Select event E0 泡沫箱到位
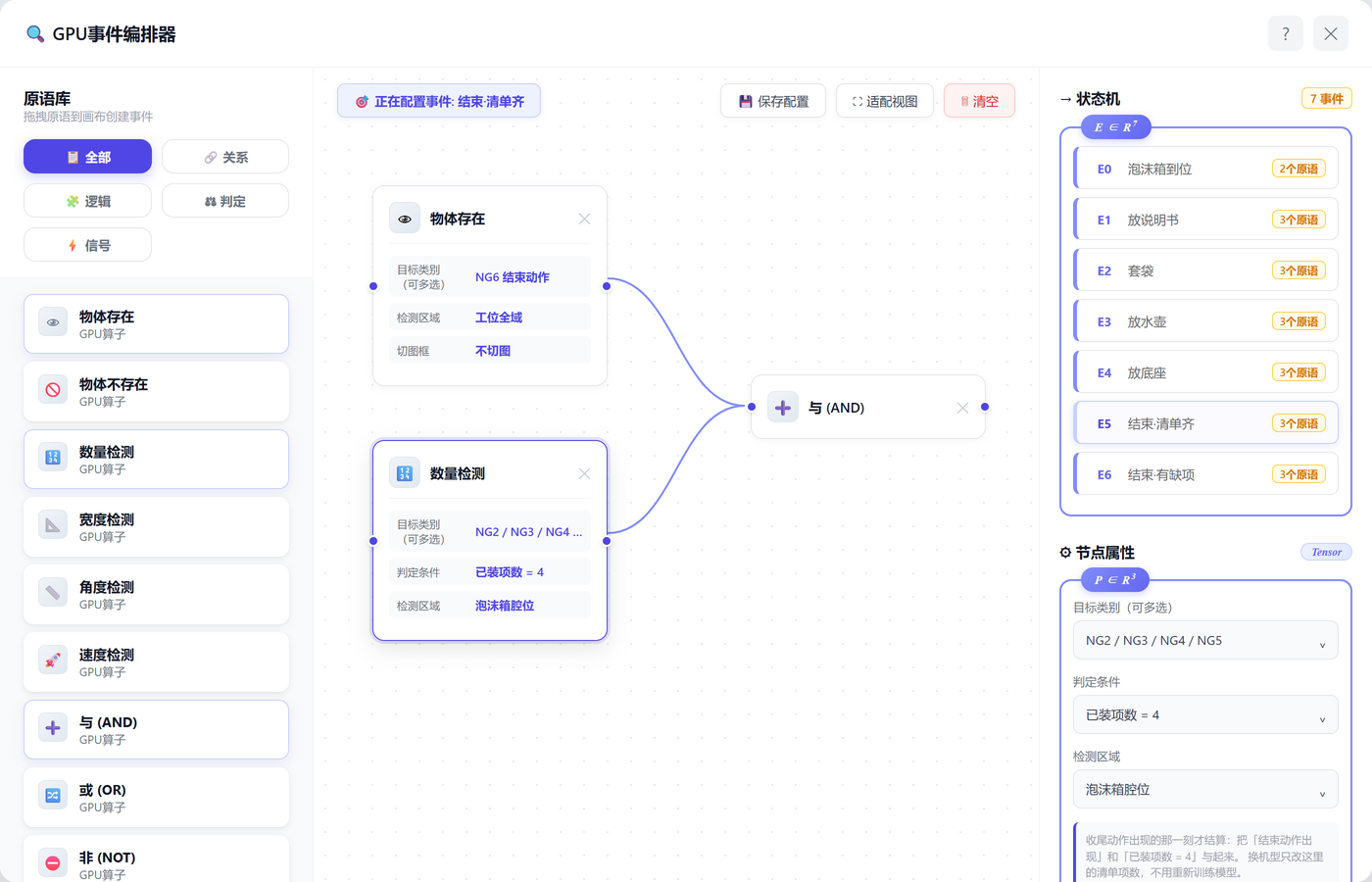The height and width of the screenshot is (882, 1372). (1205, 169)
